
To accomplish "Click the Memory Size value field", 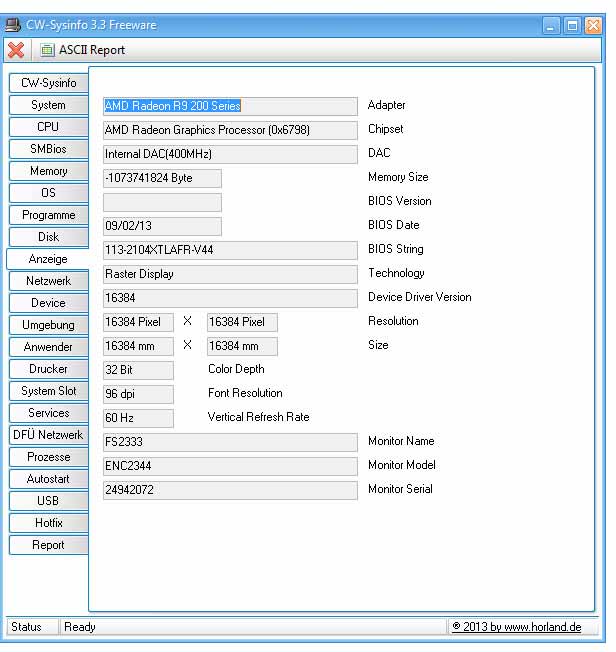I will pyautogui.click(x=162, y=178).
